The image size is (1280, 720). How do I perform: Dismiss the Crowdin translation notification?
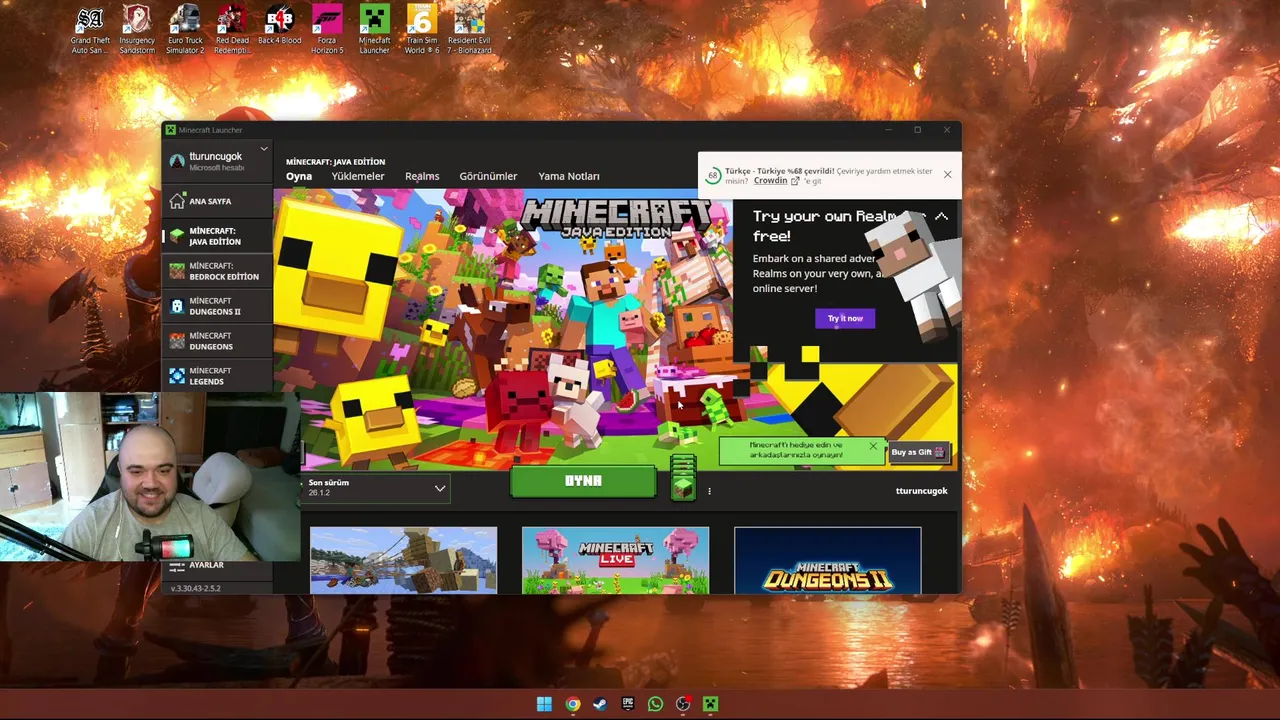click(947, 175)
